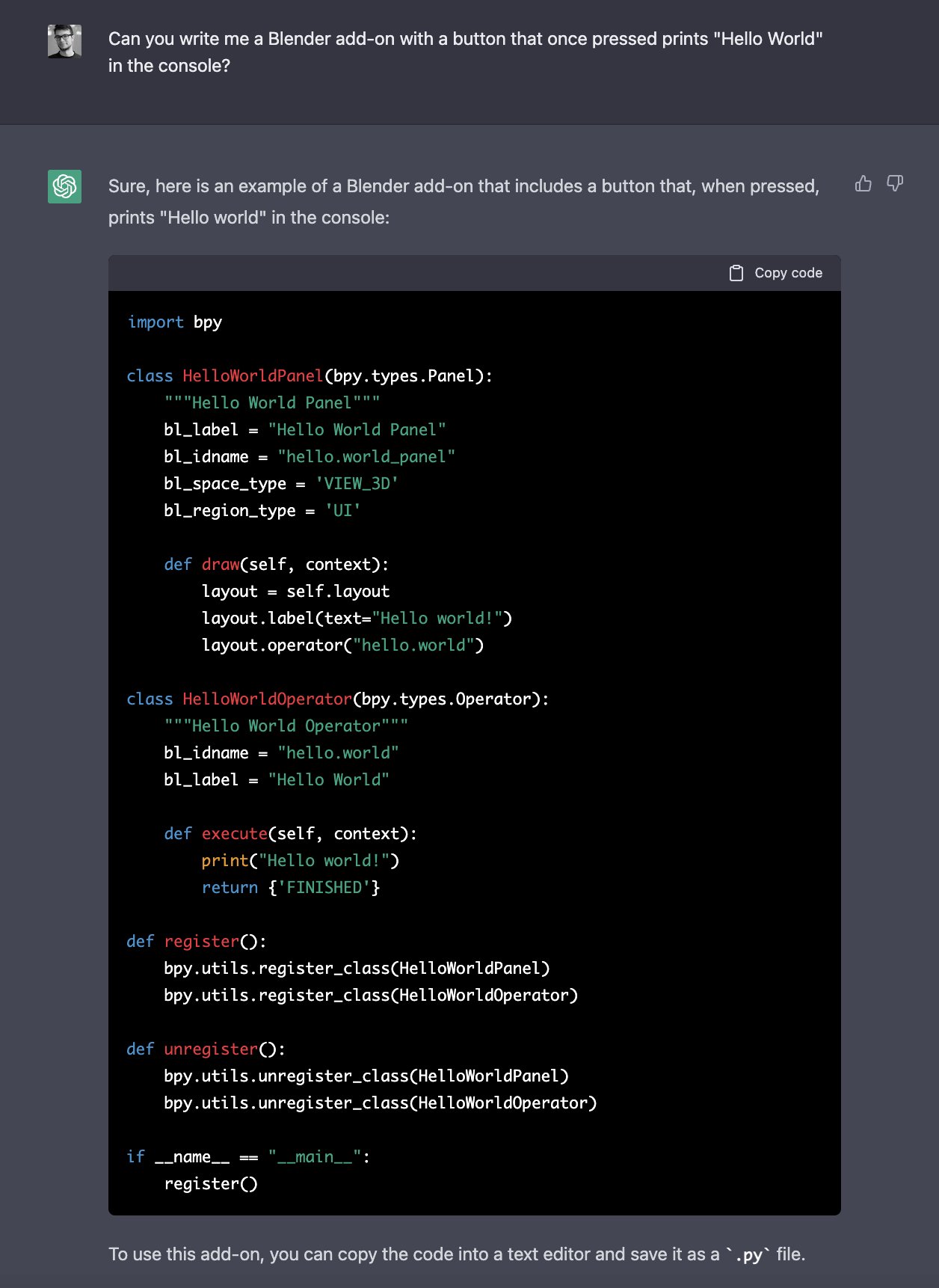The image size is (939, 1288).
Task: Click the inline '.py' code text
Action: pos(748,1254)
